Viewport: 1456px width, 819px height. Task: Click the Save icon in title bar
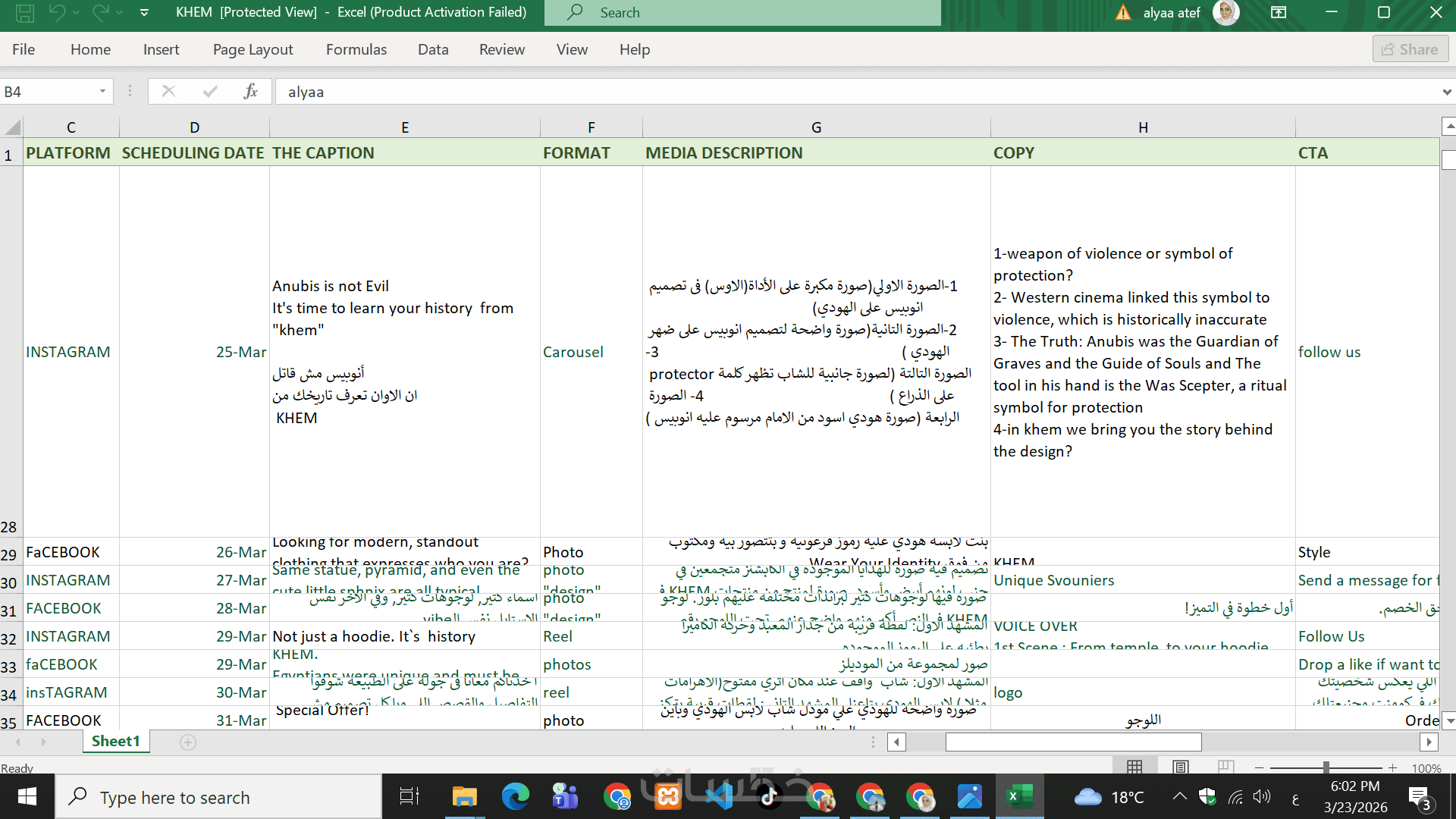[x=24, y=12]
